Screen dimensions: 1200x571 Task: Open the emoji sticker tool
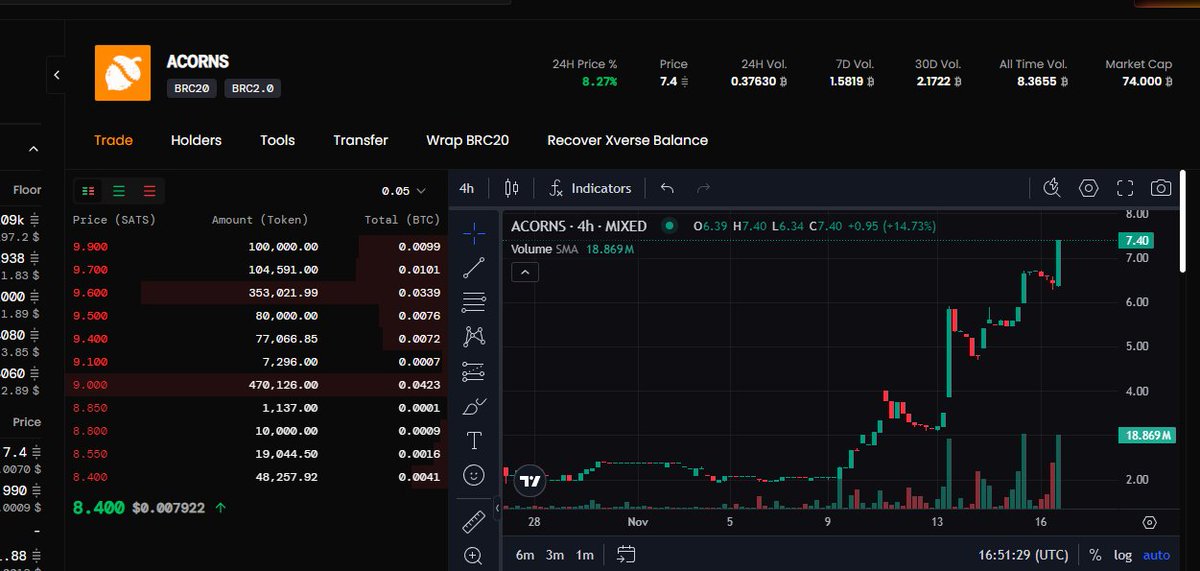click(x=474, y=475)
